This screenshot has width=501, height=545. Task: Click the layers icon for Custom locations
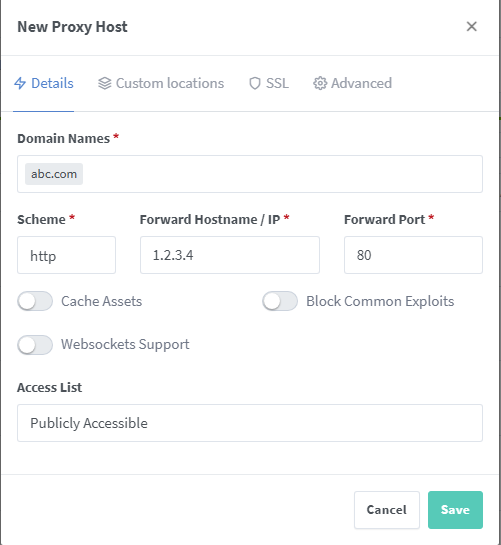[x=105, y=83]
